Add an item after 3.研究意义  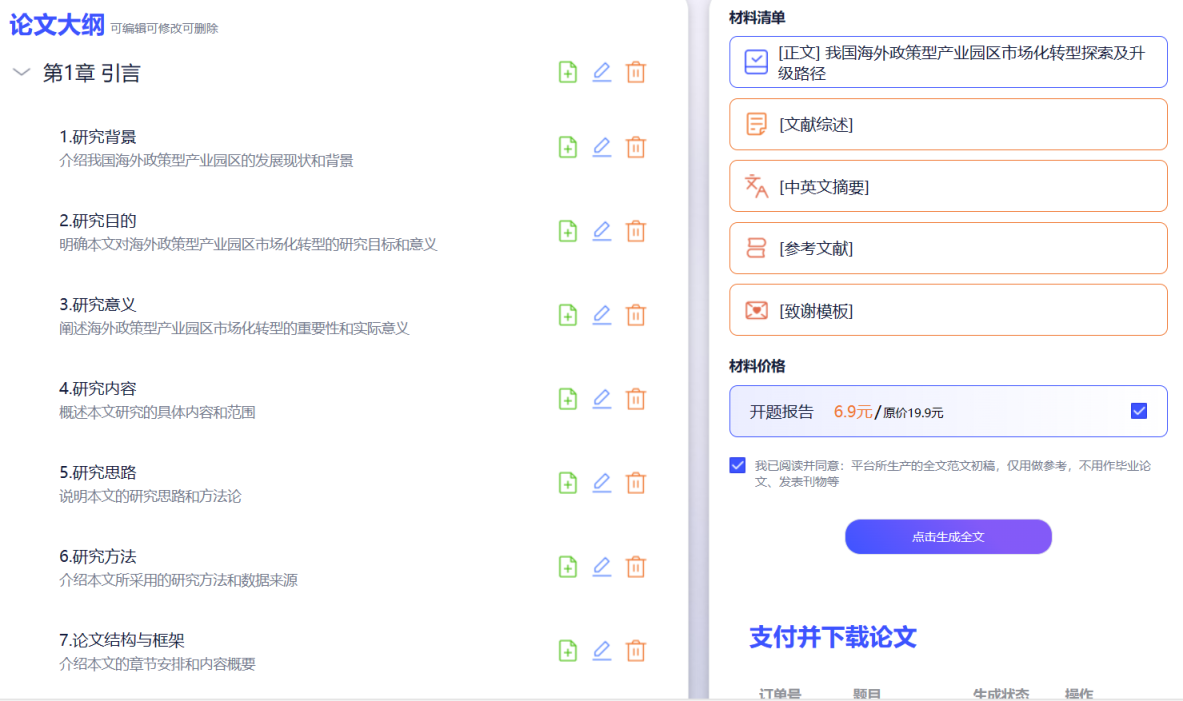[567, 315]
